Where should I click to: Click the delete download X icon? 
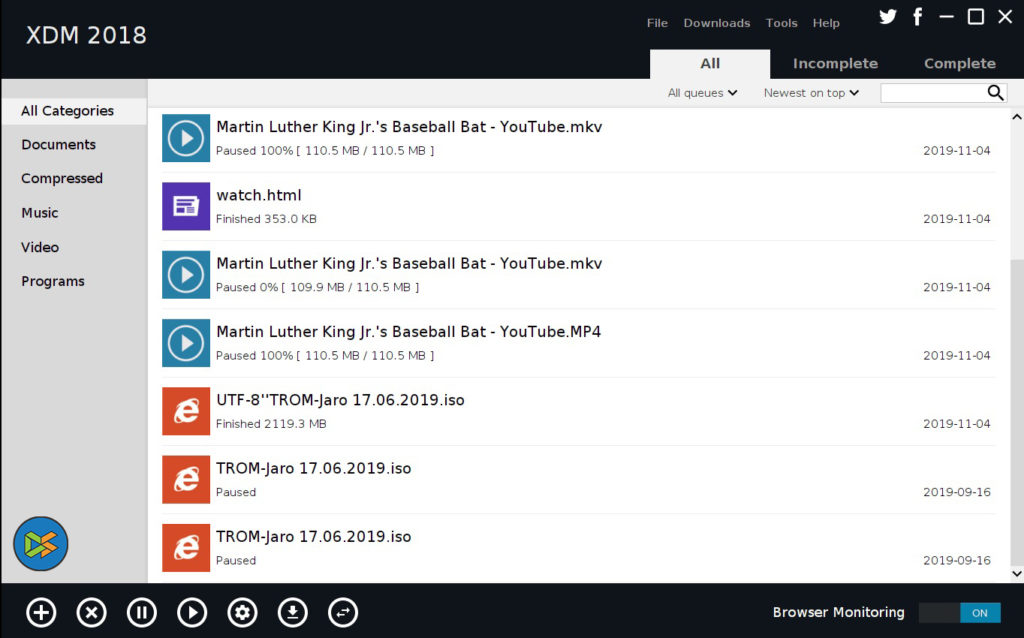click(x=91, y=612)
